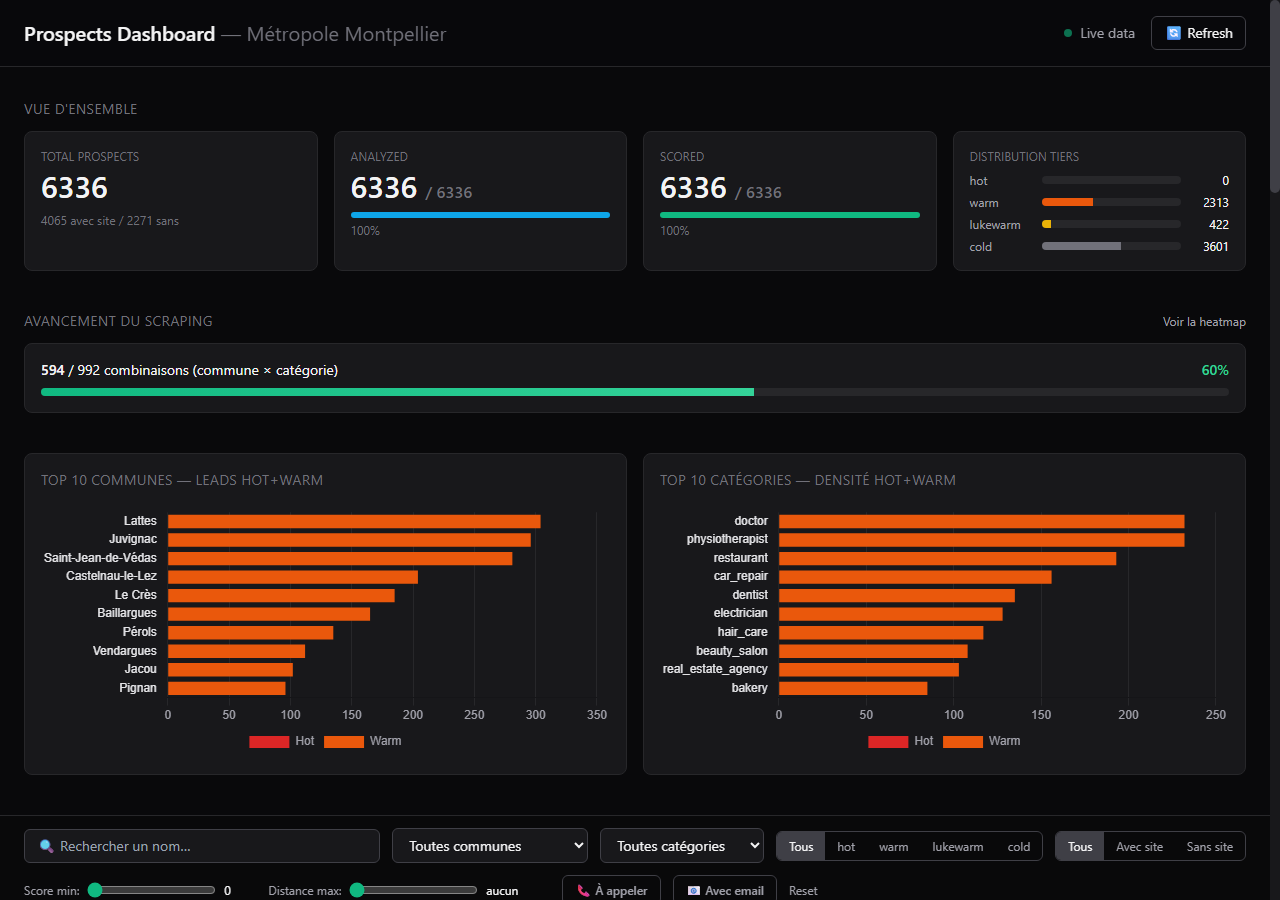This screenshot has height=900, width=1280.
Task: Open the Toutes catégories dropdown
Action: click(x=682, y=846)
